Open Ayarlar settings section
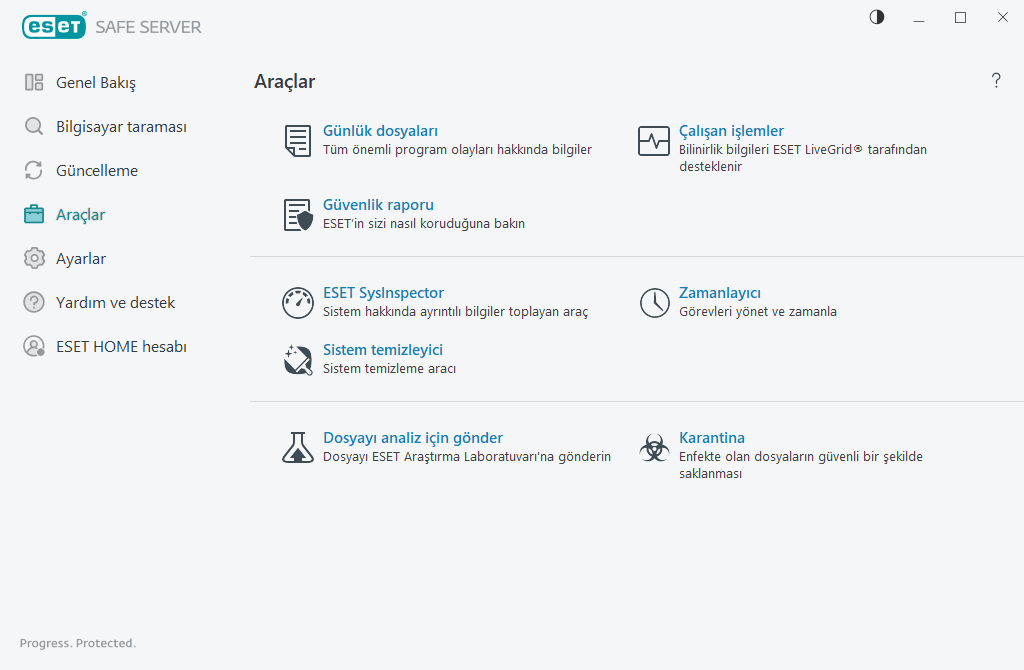This screenshot has height=670, width=1024. pos(81,258)
